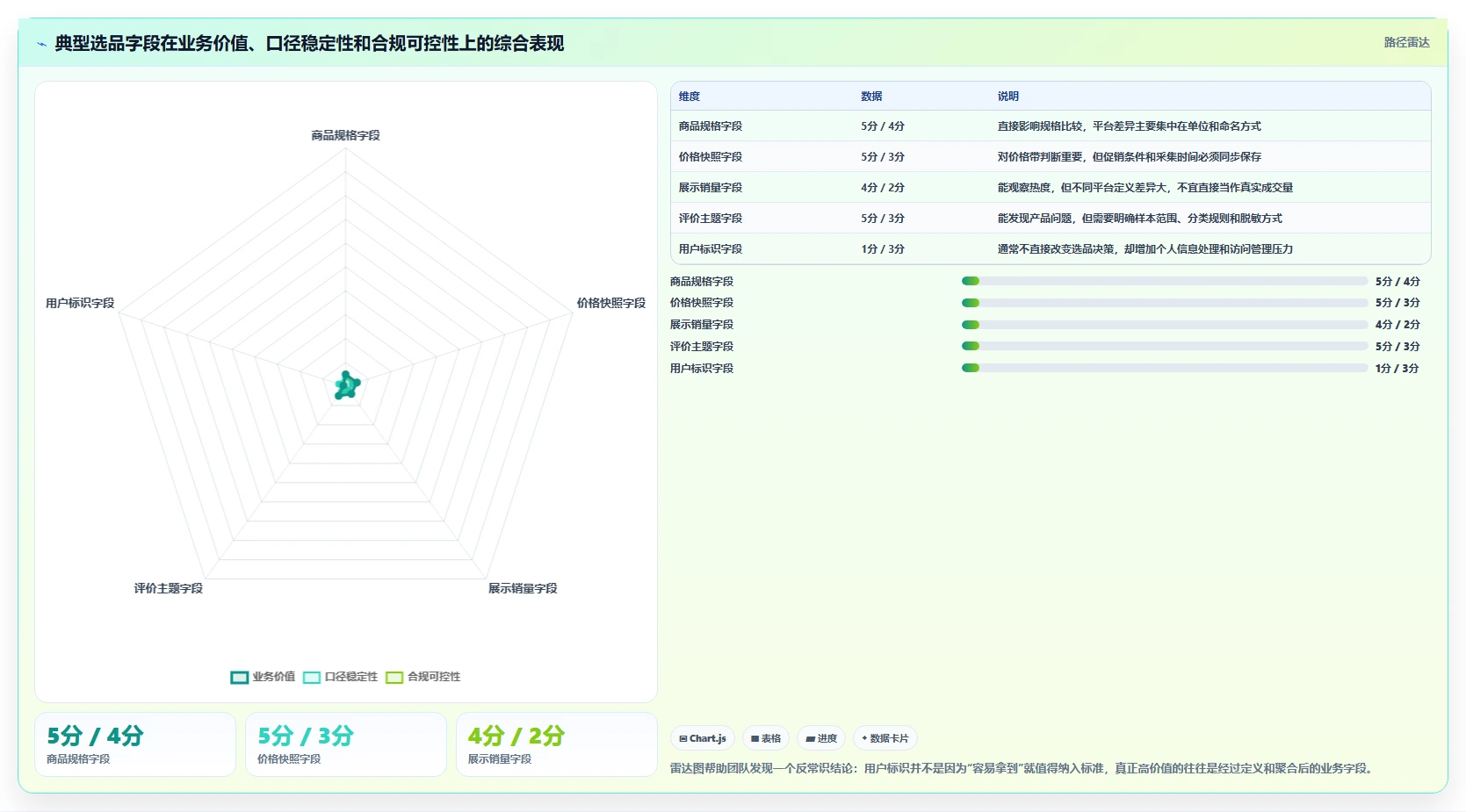The image size is (1466, 812).
Task: Select the 价格快照字段 table row cell
Action: click(x=711, y=157)
